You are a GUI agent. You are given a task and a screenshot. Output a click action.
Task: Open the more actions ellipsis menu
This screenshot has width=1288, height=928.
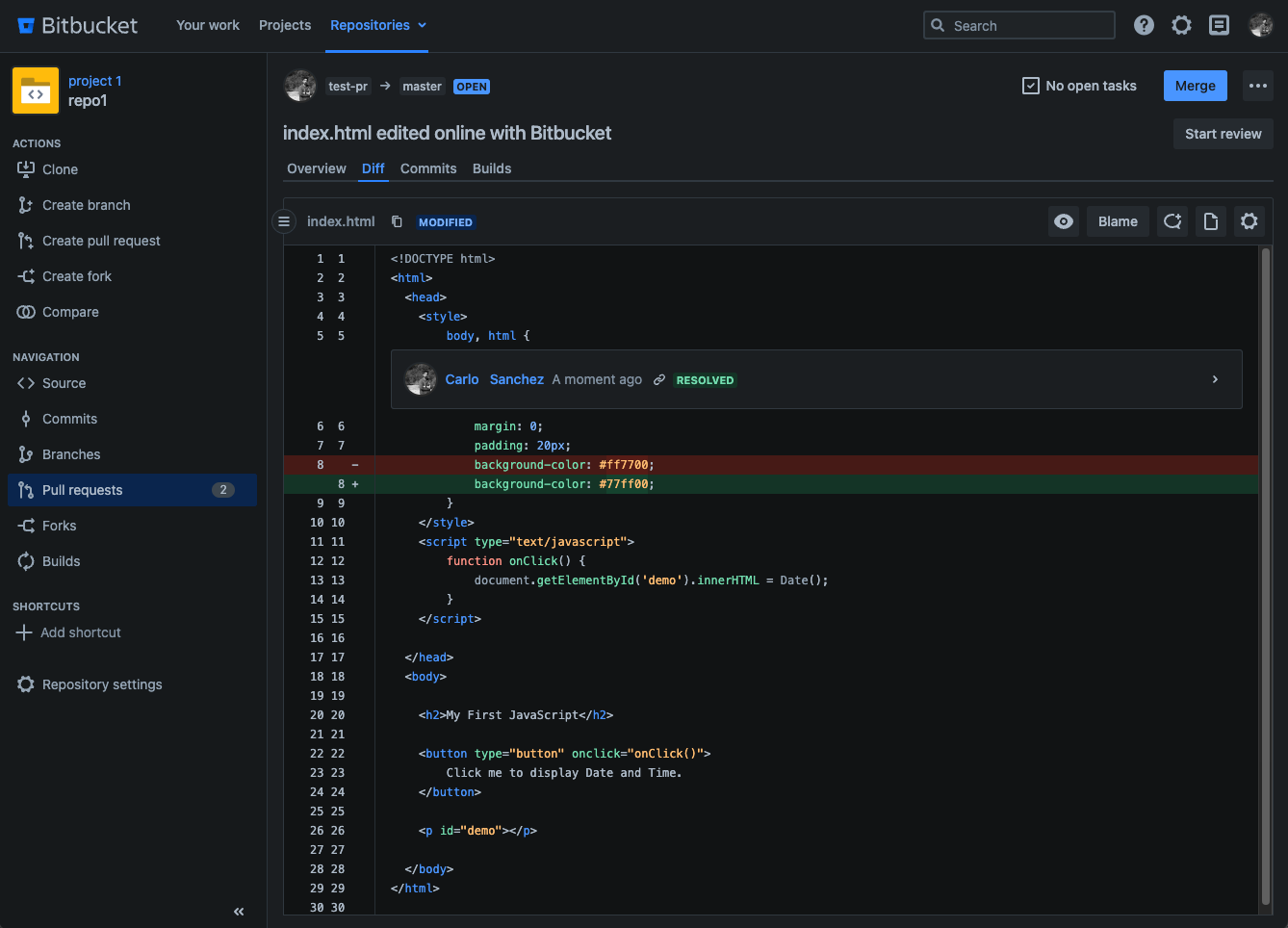[1258, 86]
